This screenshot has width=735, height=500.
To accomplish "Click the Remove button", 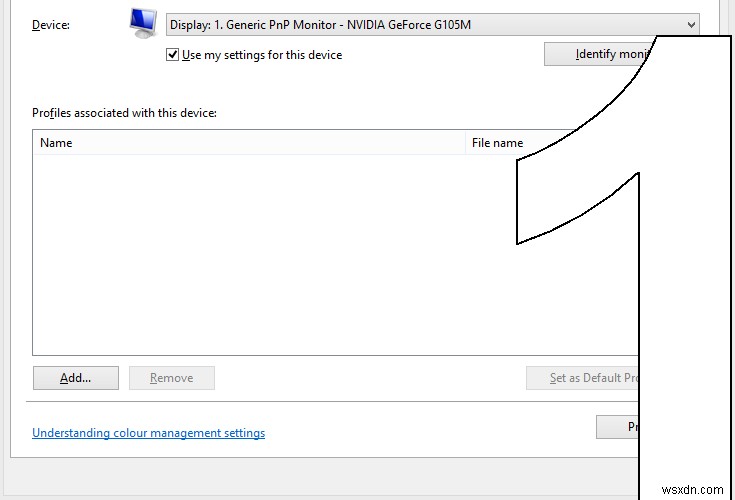I will click(x=172, y=378).
